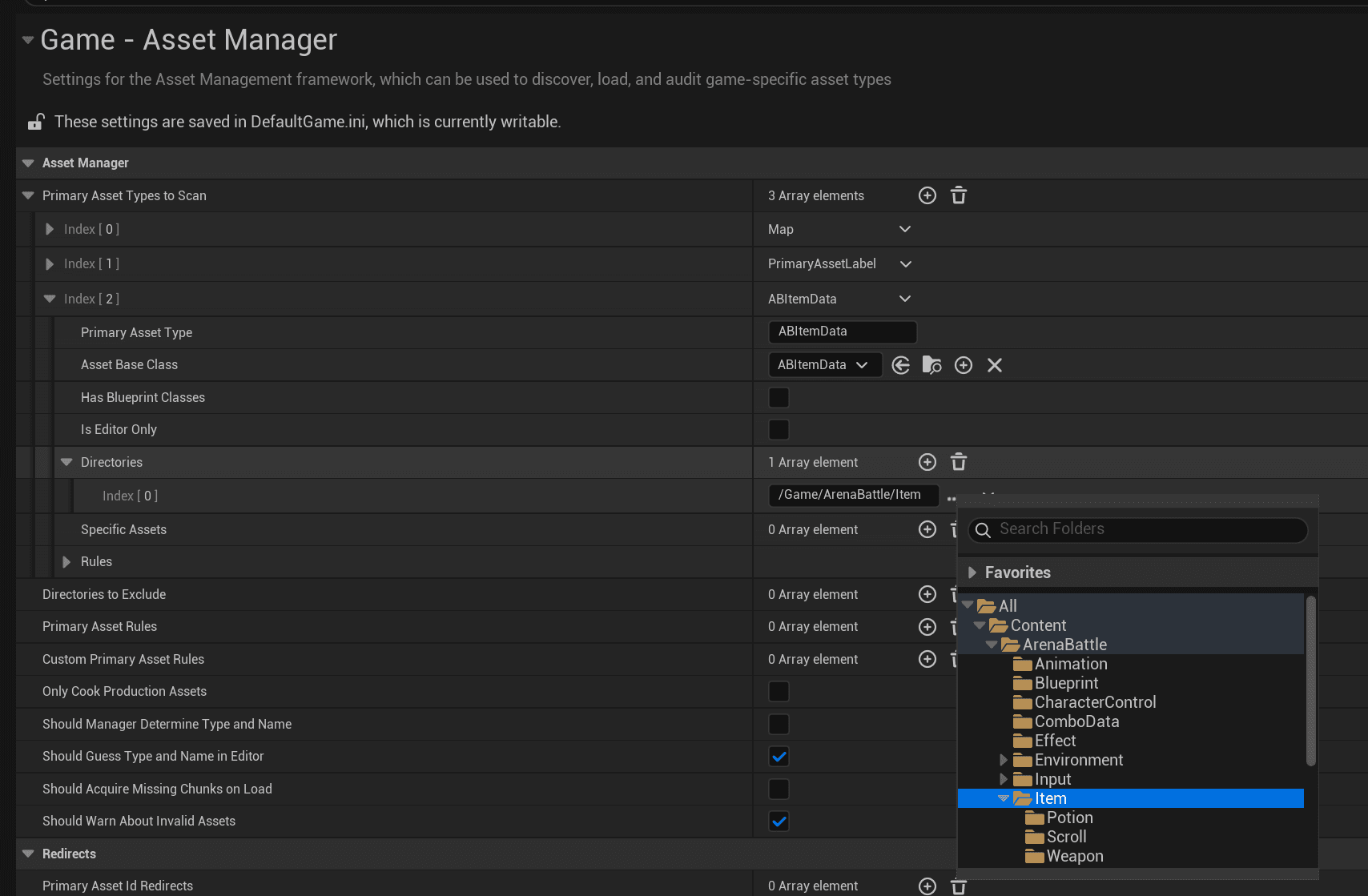Viewport: 1368px width, 896px height.
Task: Clear the Asset Base Class with X icon
Action: tap(994, 365)
